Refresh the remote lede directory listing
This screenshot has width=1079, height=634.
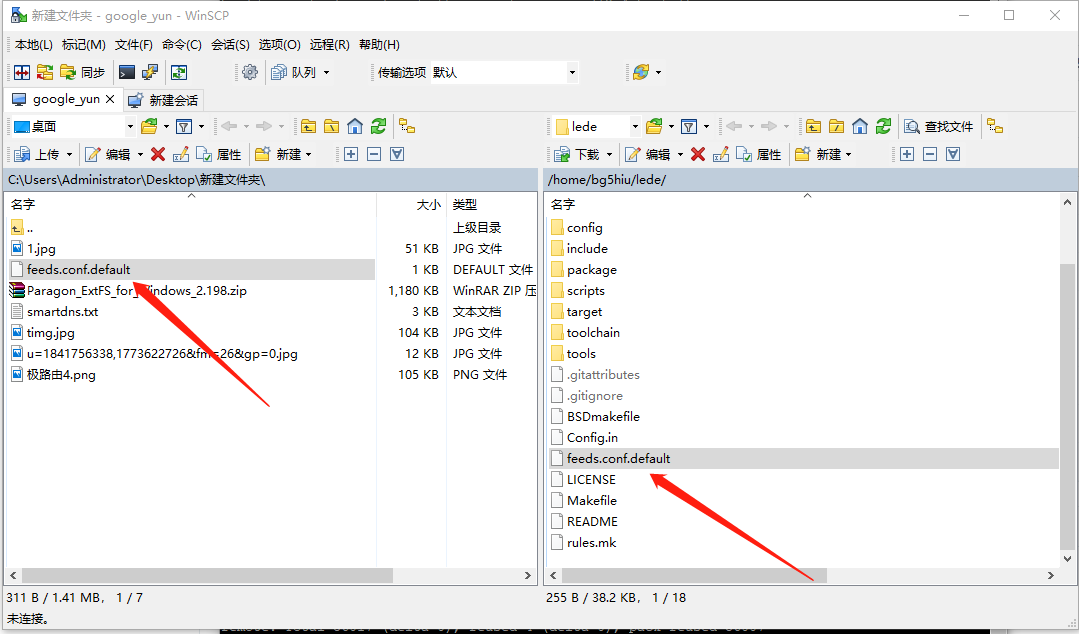pyautogui.click(x=883, y=126)
